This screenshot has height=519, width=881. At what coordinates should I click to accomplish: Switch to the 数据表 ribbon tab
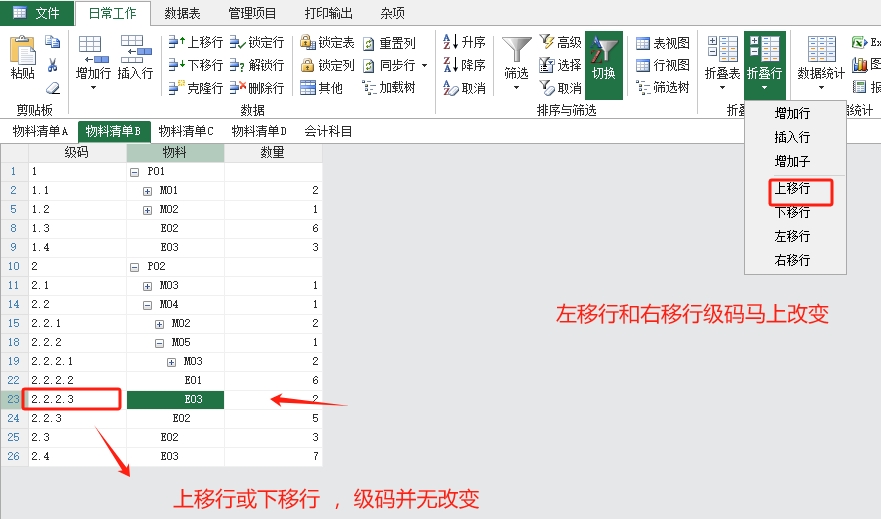pos(181,13)
